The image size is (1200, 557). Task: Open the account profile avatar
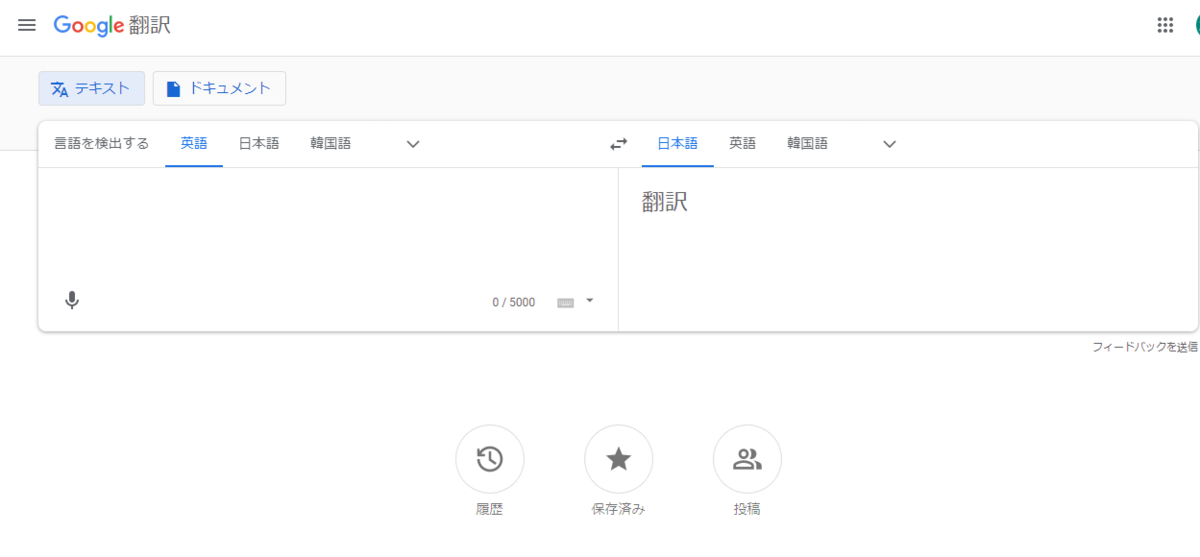(1197, 26)
